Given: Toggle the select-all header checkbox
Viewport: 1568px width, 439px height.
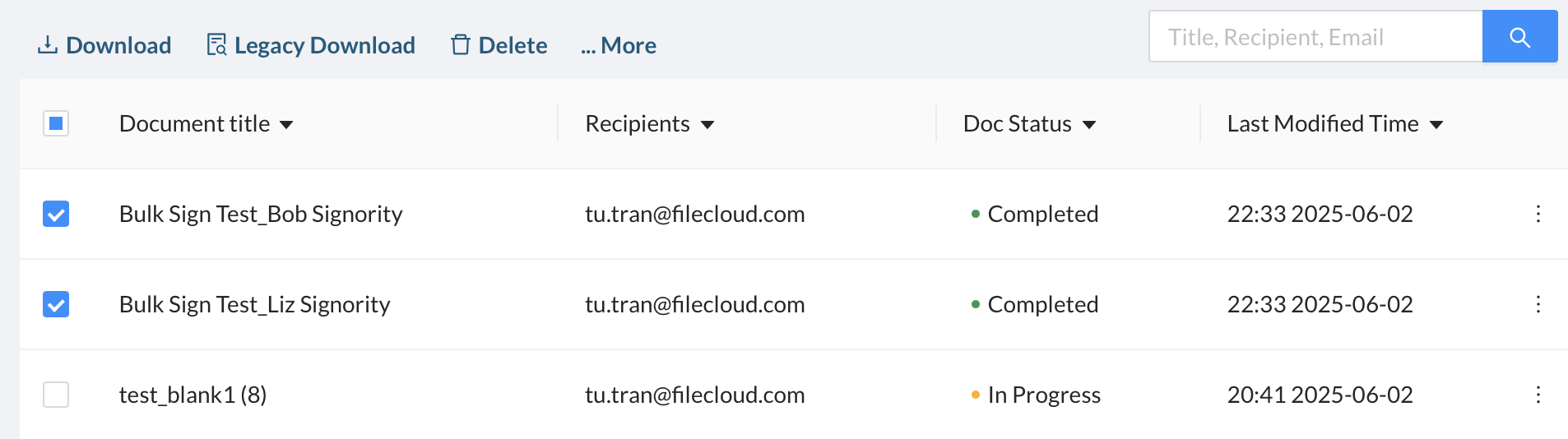Looking at the screenshot, I should (56, 123).
